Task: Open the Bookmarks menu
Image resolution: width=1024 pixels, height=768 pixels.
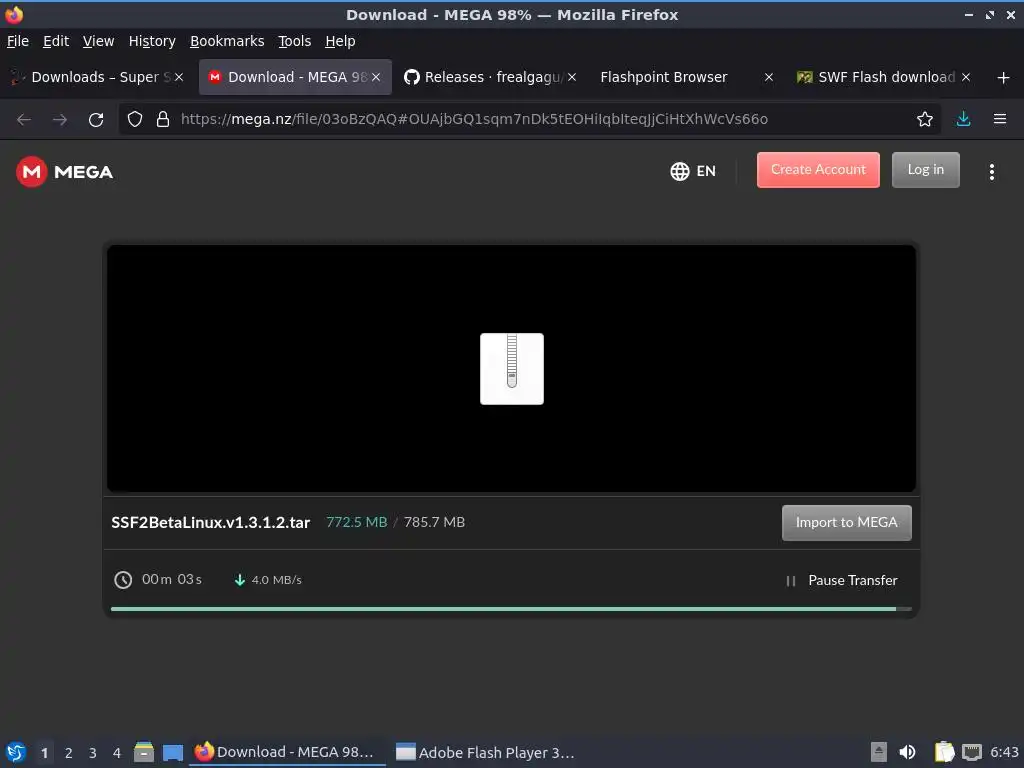Action: point(227,41)
